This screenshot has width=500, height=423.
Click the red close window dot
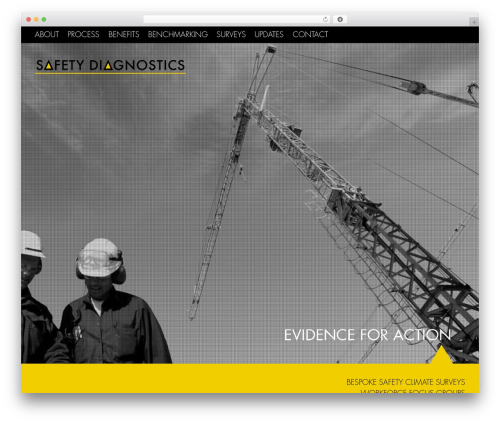pyautogui.click(x=29, y=20)
